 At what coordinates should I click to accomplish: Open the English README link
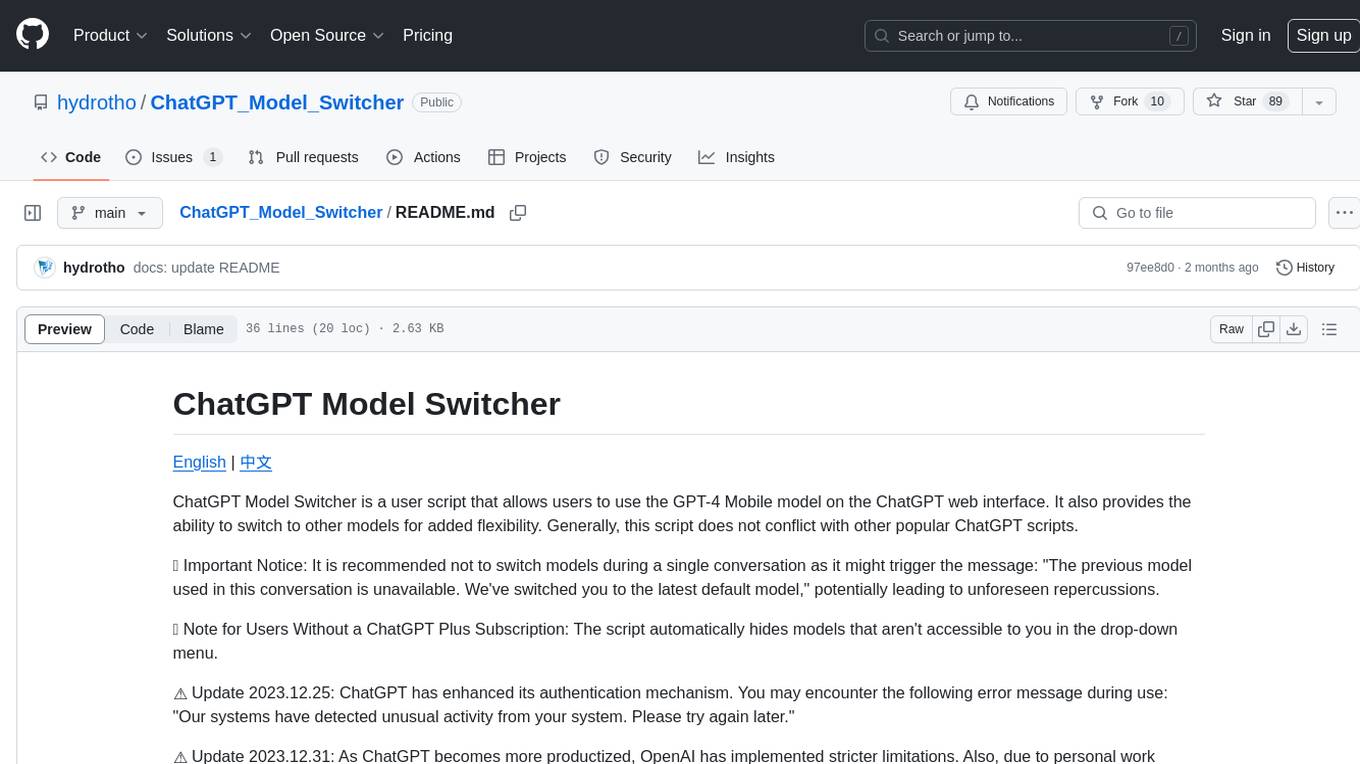pyautogui.click(x=199, y=462)
